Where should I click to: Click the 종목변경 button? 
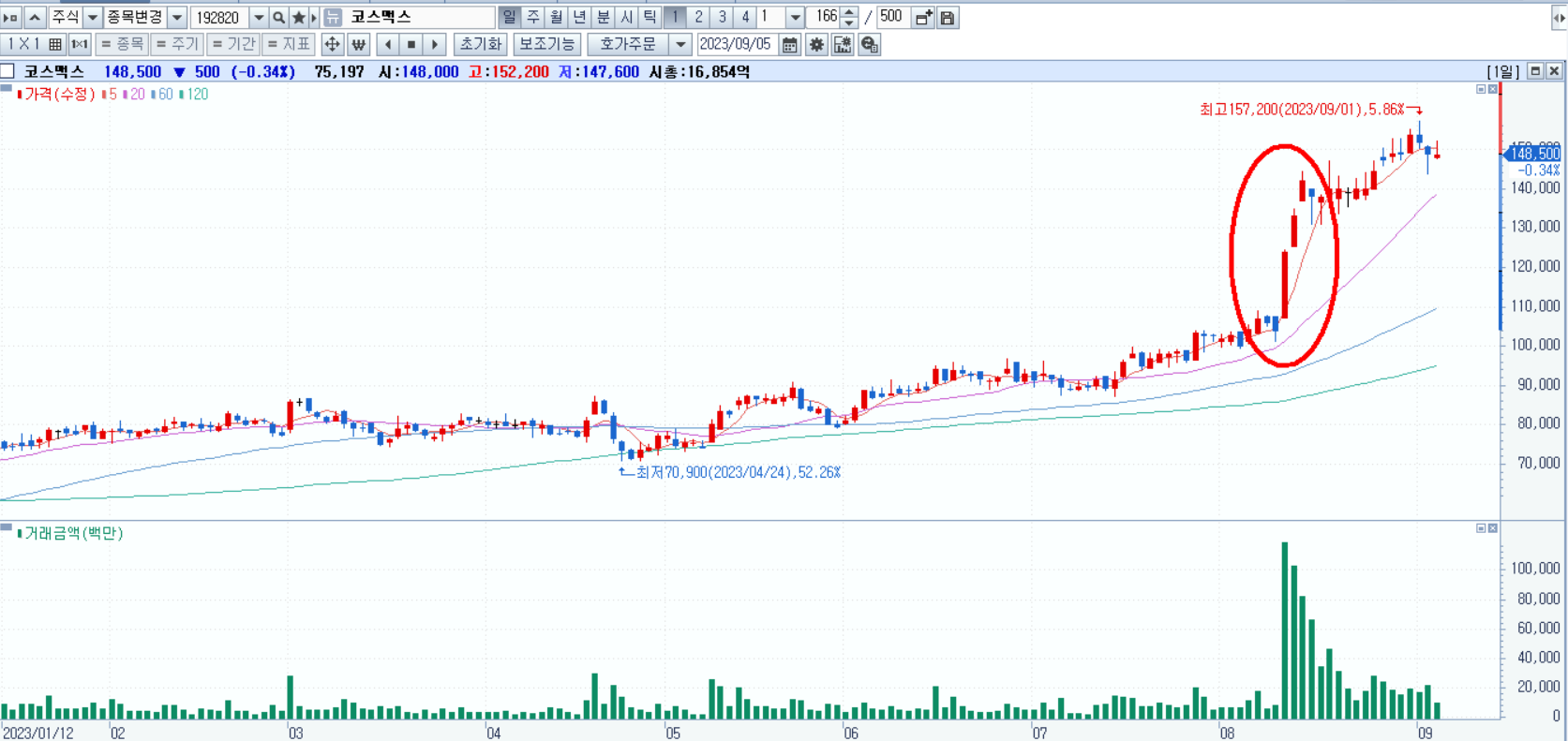(135, 18)
